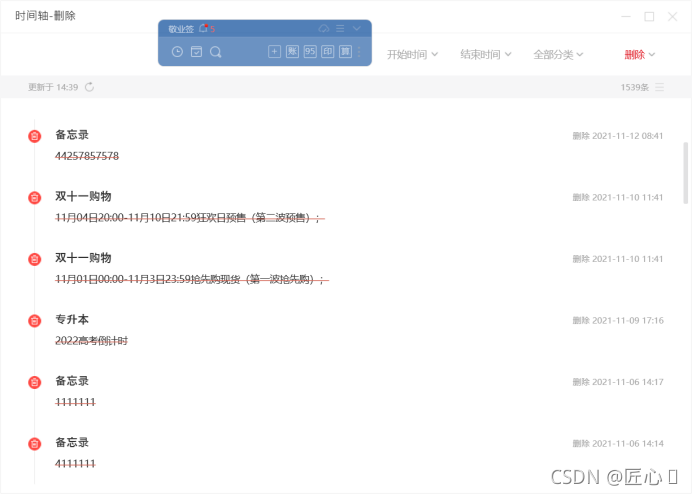Expand the 结束时间 dropdown
Screen dimensions: 693x495
point(486,54)
